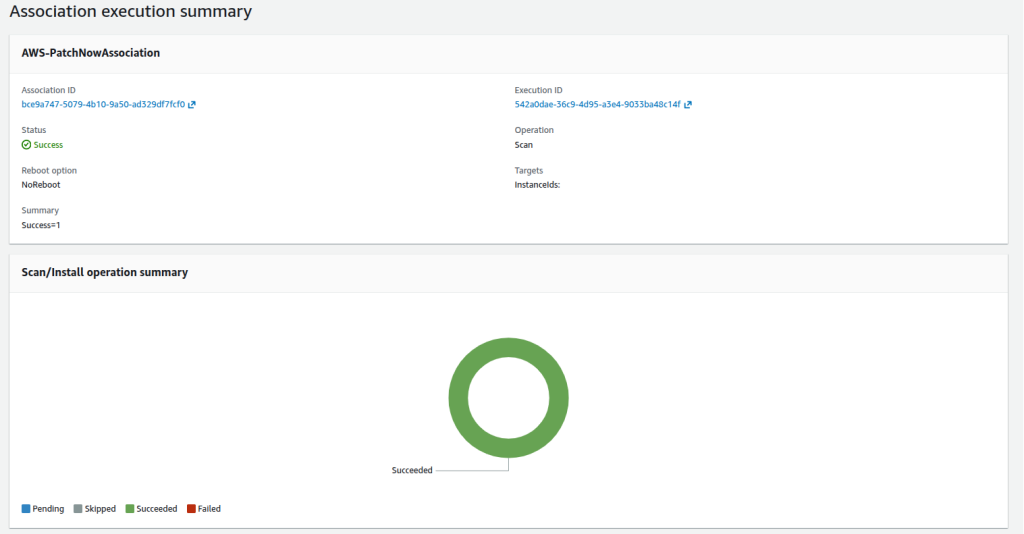The width and height of the screenshot is (1024, 534).
Task: Click the Failed legend label
Action: point(209,509)
